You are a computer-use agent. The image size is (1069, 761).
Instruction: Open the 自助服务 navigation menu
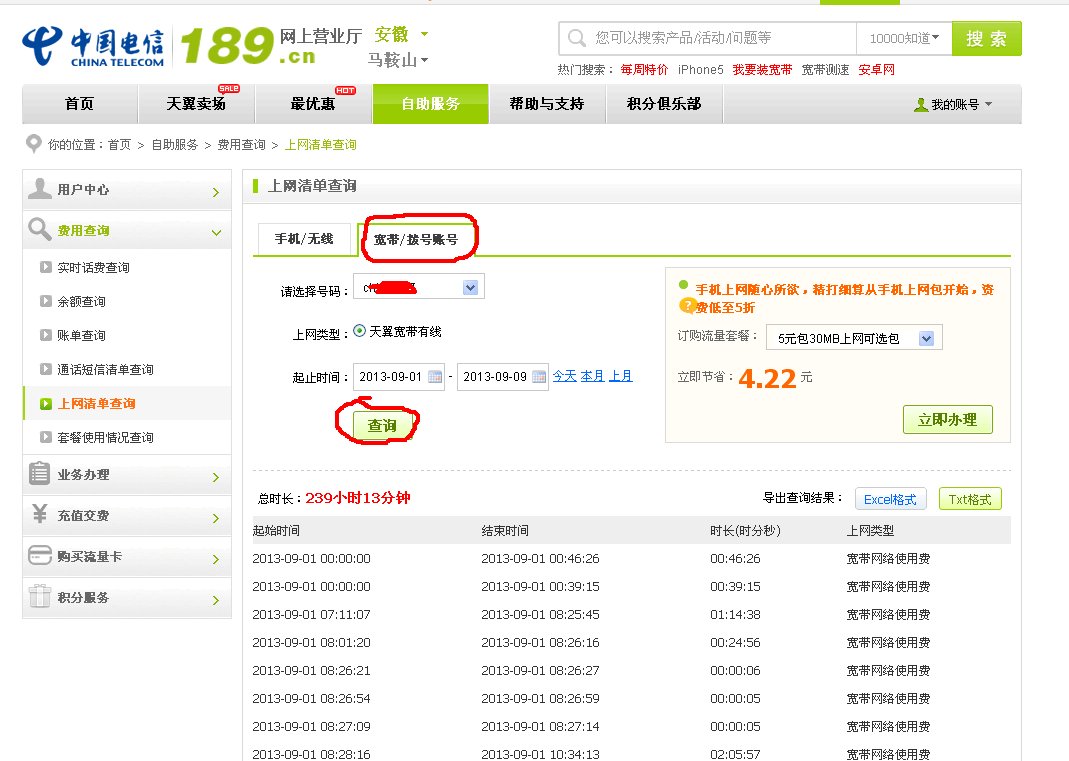[x=430, y=104]
